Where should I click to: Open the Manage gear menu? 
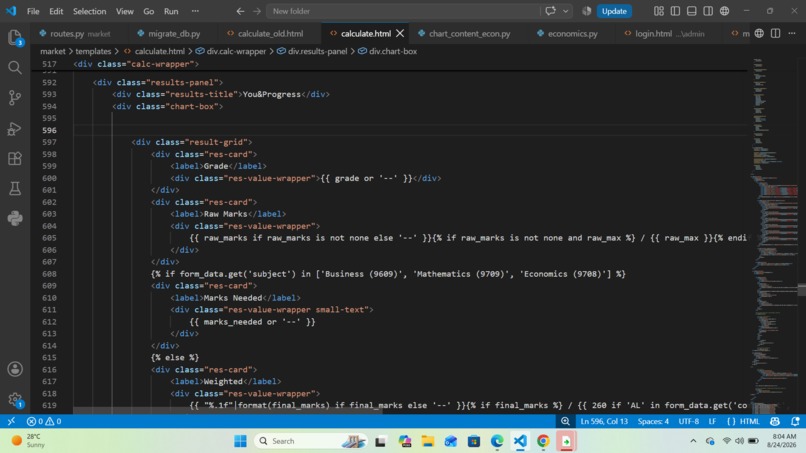pyautogui.click(x=14, y=400)
